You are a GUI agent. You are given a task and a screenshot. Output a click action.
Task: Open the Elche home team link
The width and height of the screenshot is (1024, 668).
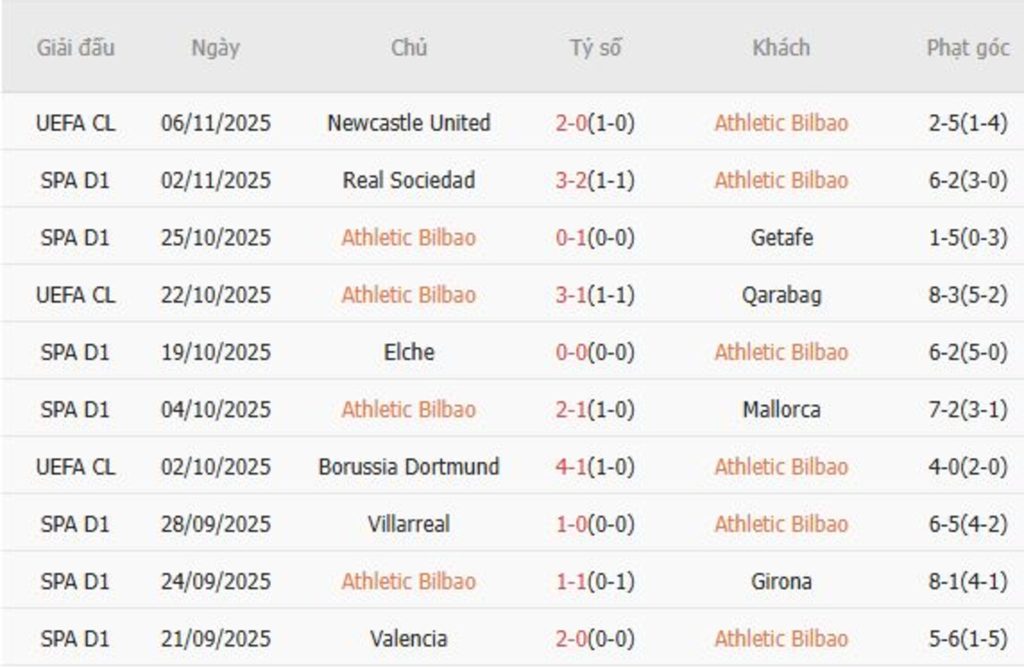[x=408, y=352]
